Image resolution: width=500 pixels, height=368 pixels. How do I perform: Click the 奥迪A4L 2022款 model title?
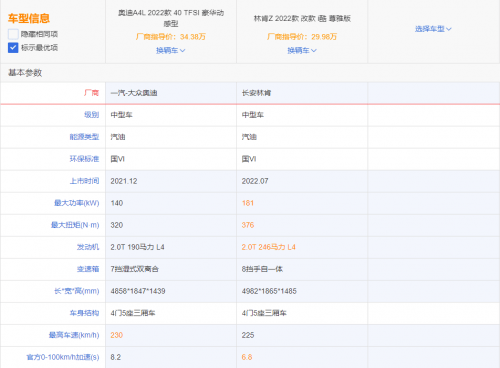pos(171,18)
